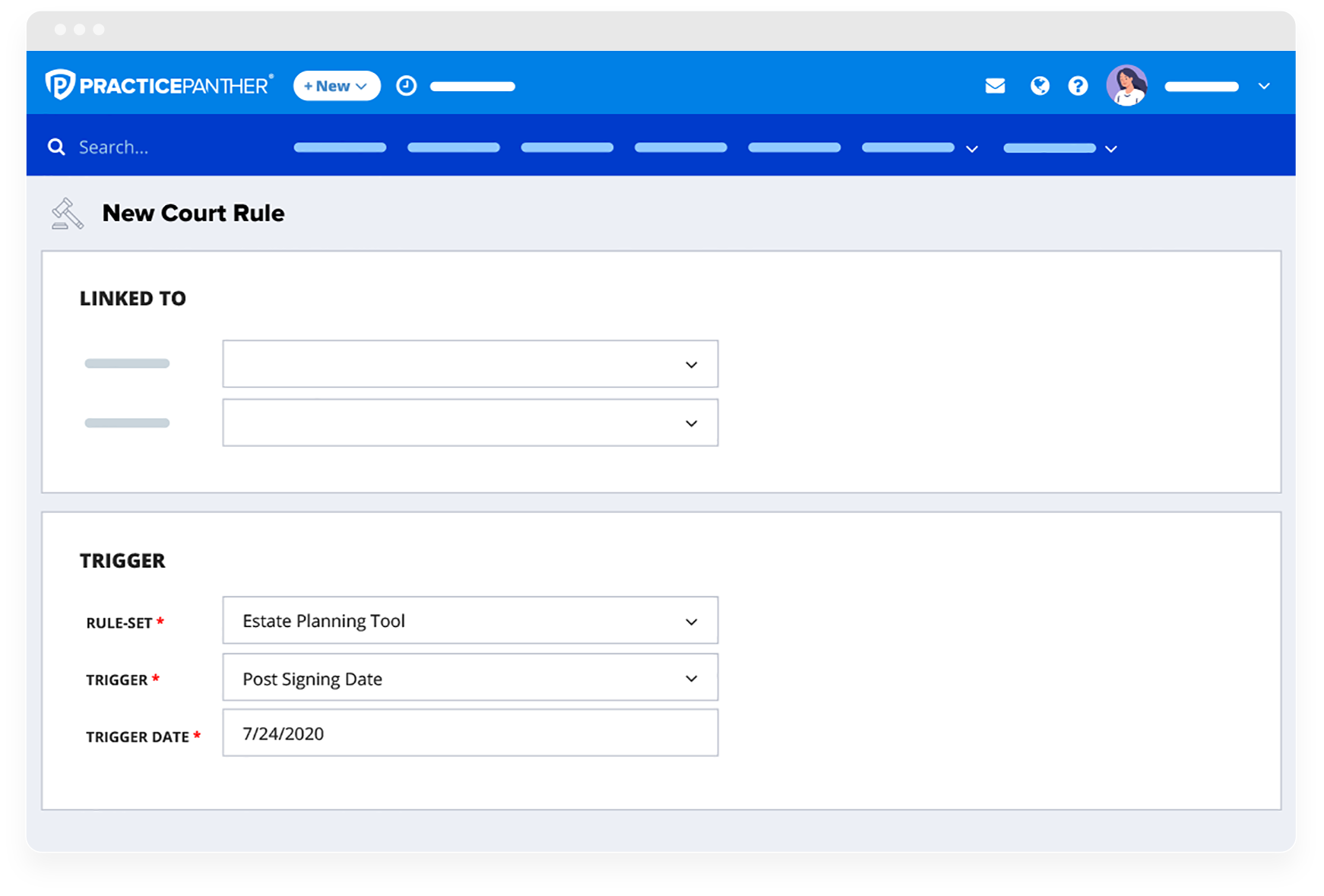Click the gavel icon beside New Court Rule

point(67,214)
